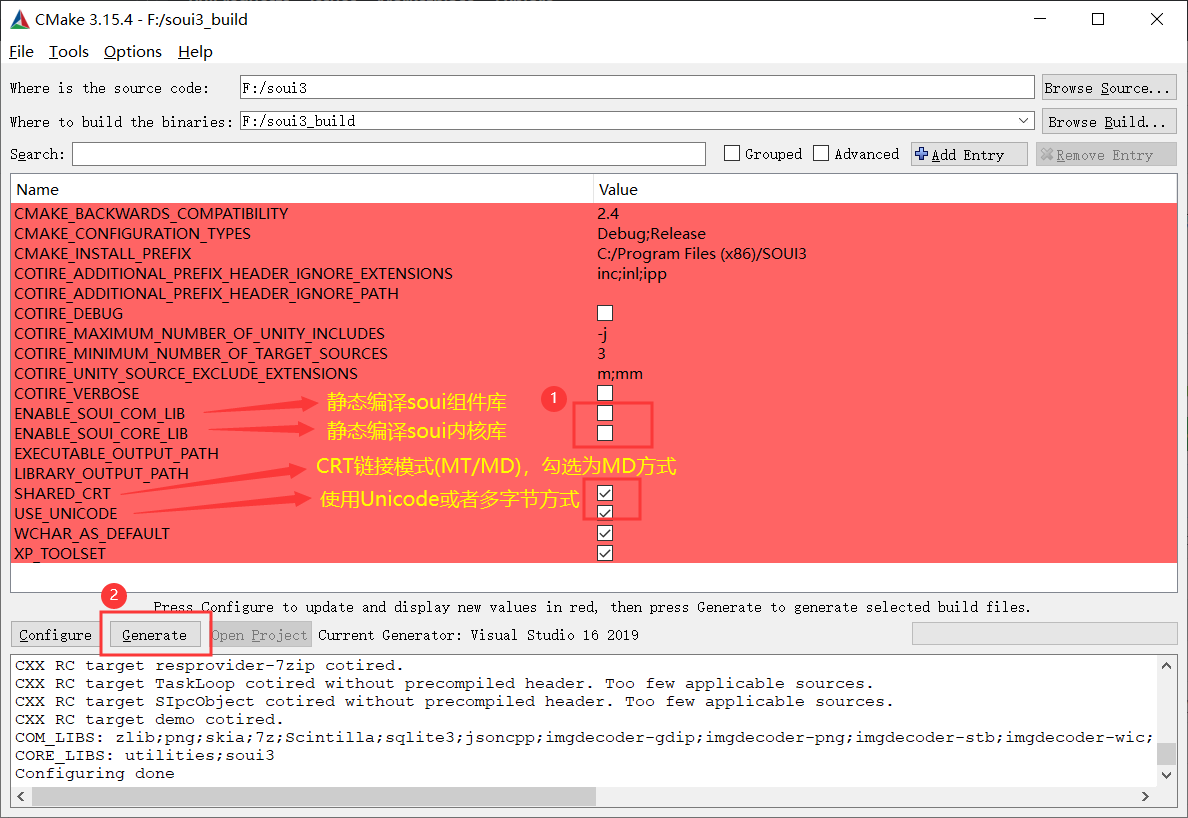Click 'Configuring done' line in output log
The width and height of the screenshot is (1188, 818).
coord(95,773)
